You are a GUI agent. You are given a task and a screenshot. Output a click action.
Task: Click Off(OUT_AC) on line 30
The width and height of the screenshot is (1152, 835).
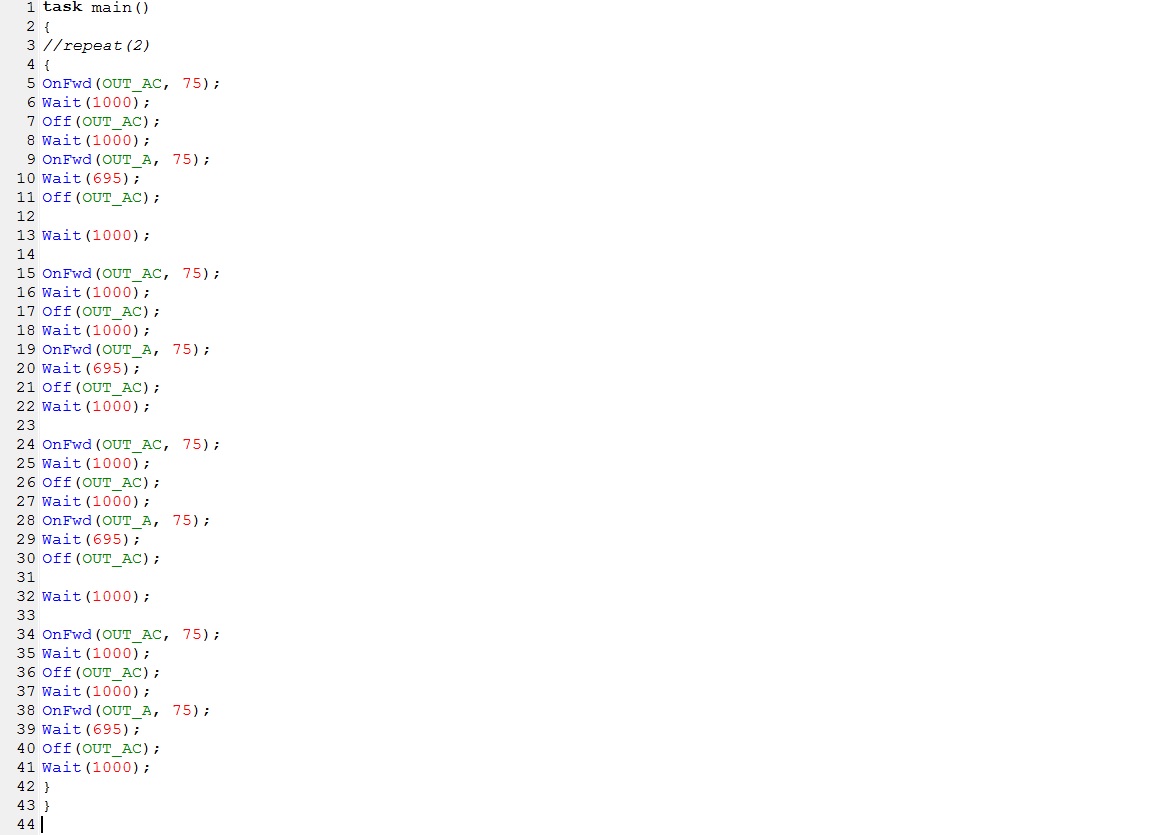tap(101, 559)
